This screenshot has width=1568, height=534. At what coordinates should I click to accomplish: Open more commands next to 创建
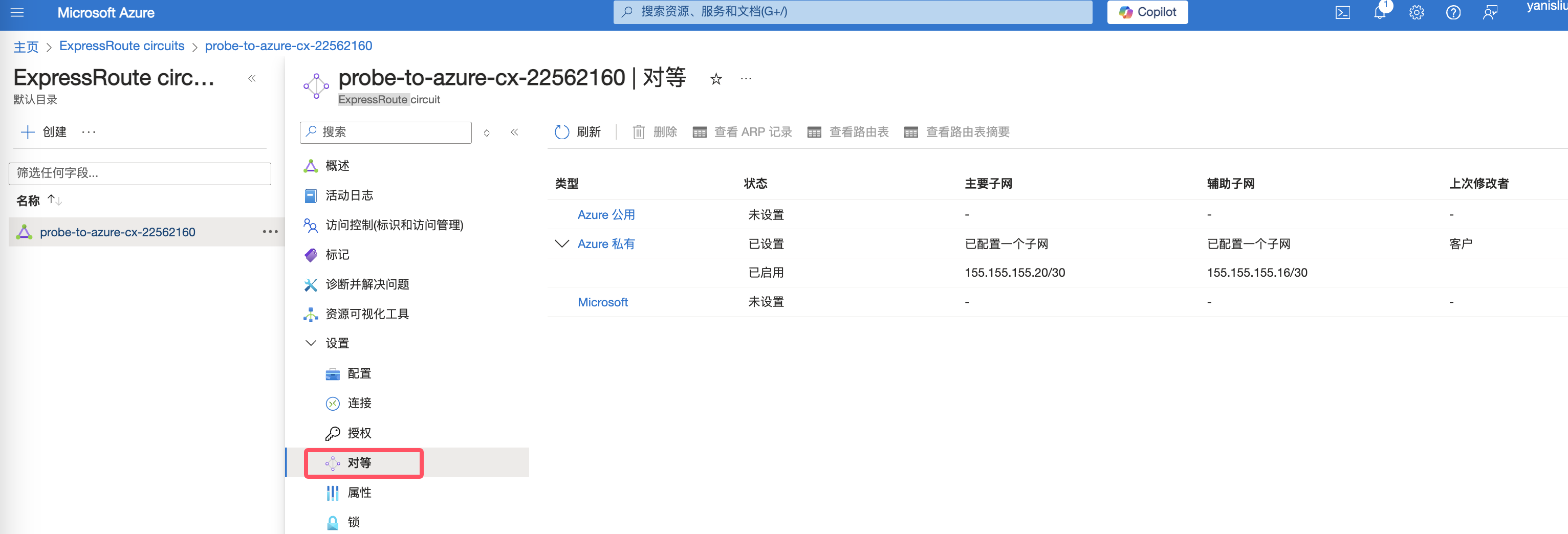[89, 132]
